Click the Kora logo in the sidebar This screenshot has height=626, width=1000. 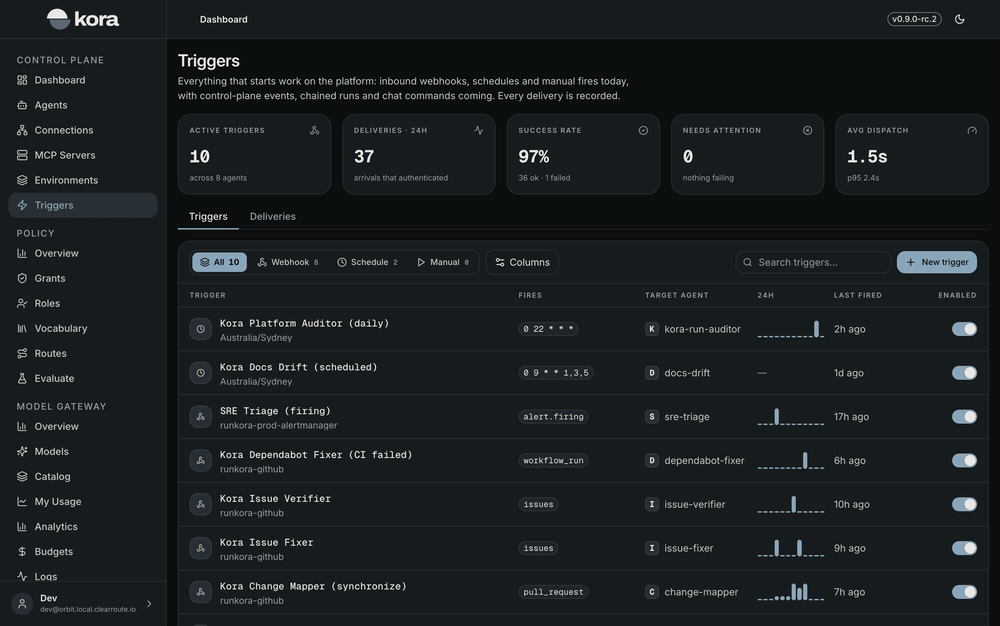[83, 19]
